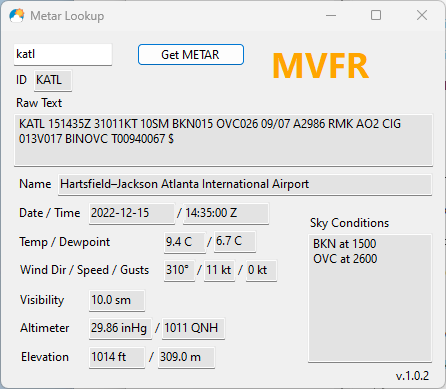This screenshot has height=389, width=446.
Task: Click the MVFR flight category label
Action: pos(321,66)
